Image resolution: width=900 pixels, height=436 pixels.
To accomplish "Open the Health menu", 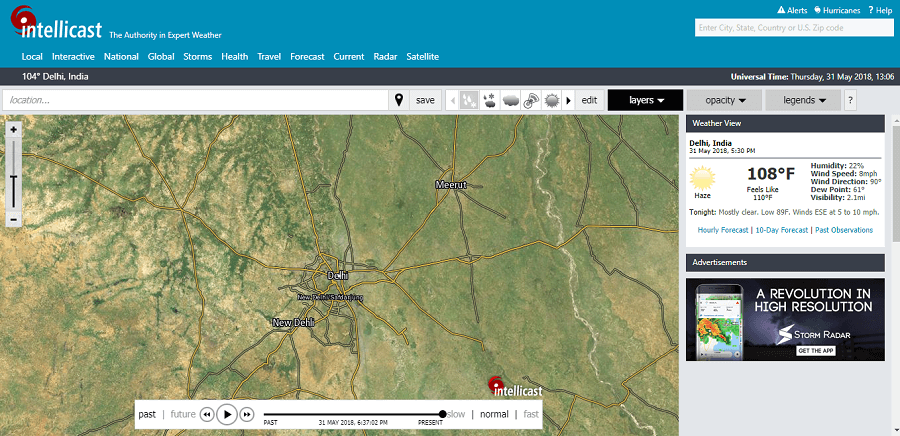I will click(235, 57).
